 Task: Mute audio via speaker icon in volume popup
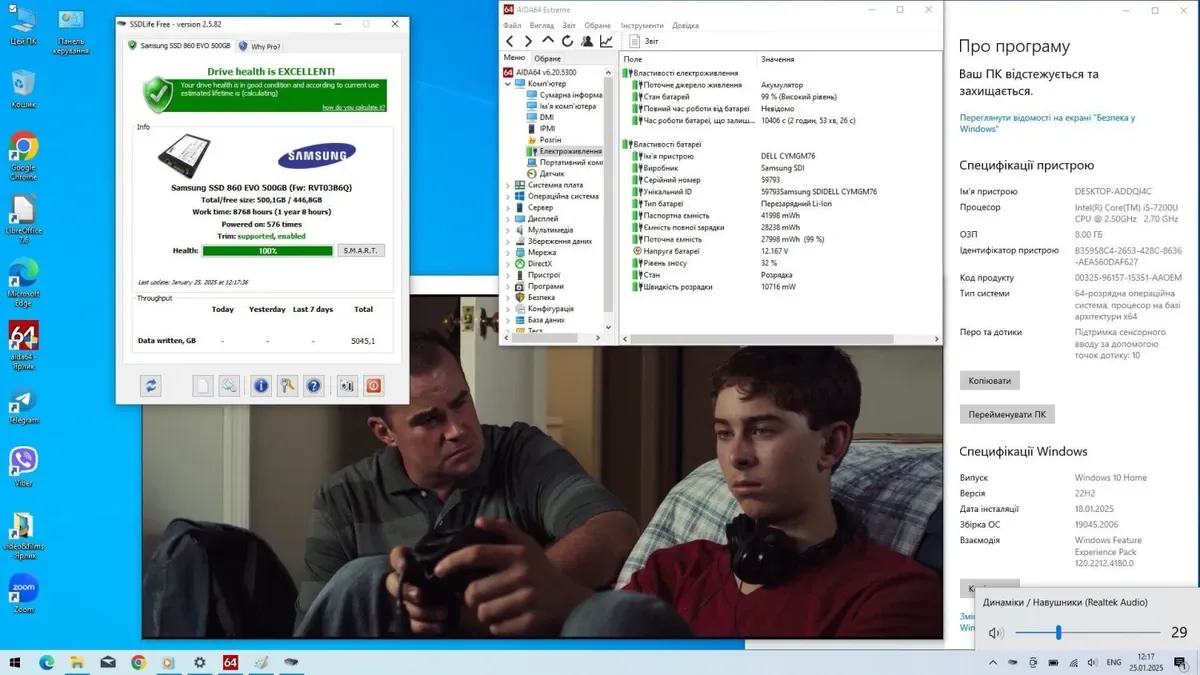pyautogui.click(x=995, y=633)
